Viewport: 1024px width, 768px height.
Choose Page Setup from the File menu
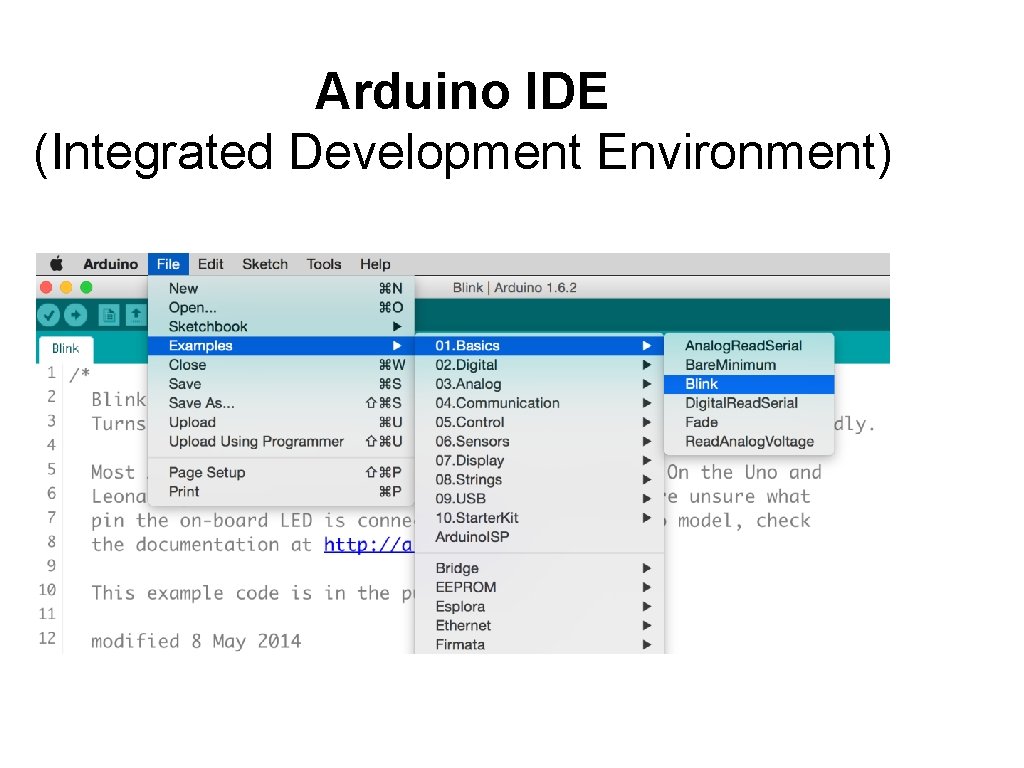[281, 472]
